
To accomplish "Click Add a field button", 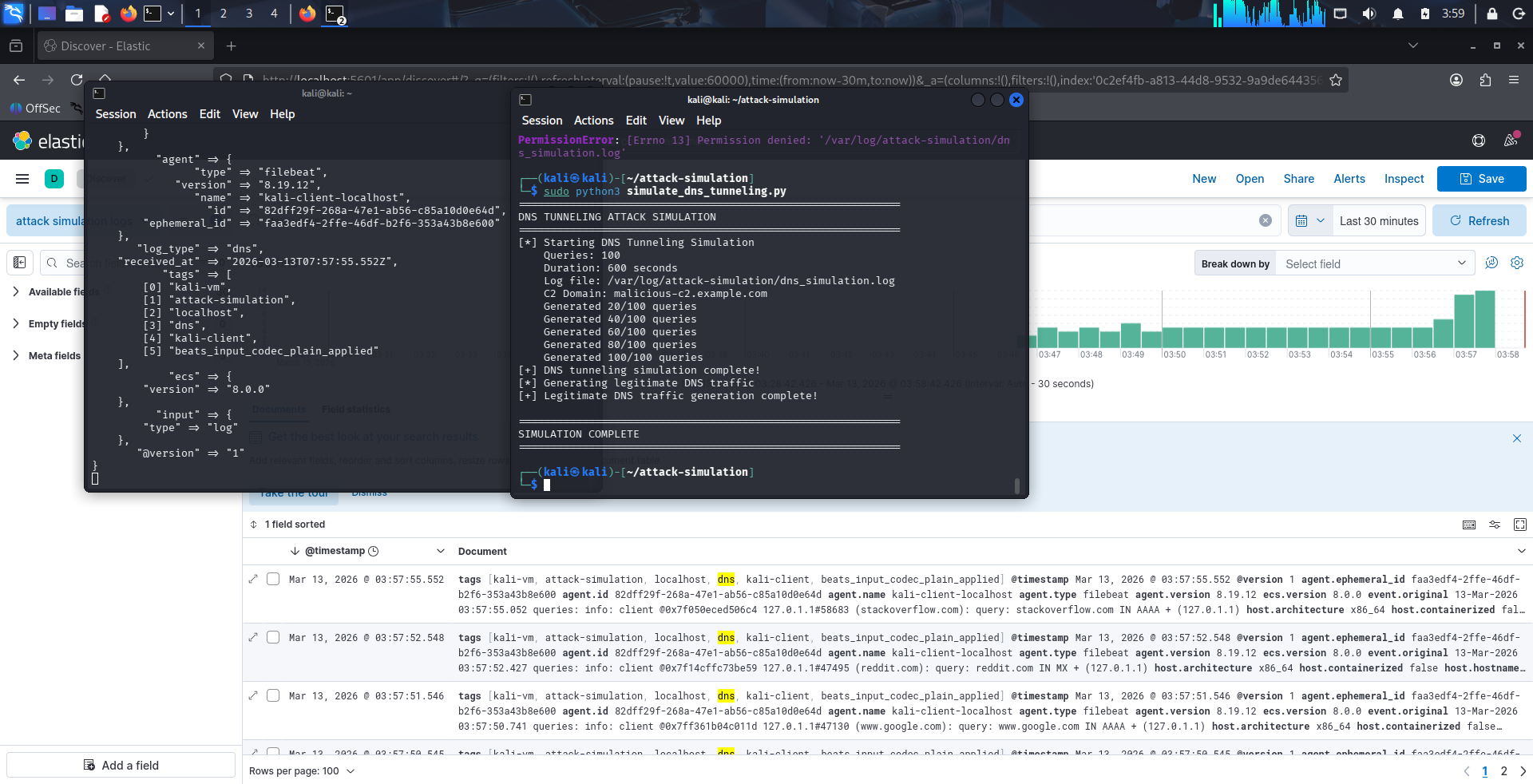I will click(x=121, y=766).
